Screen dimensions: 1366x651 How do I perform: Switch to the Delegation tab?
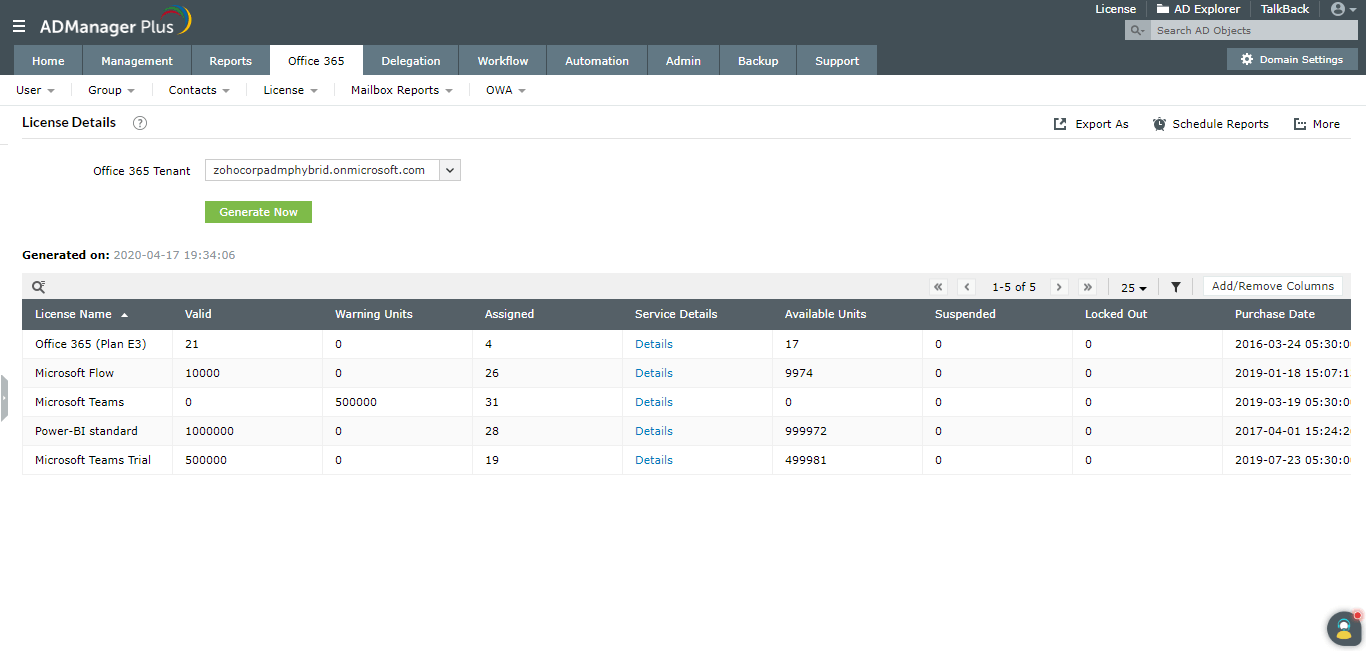tap(411, 60)
